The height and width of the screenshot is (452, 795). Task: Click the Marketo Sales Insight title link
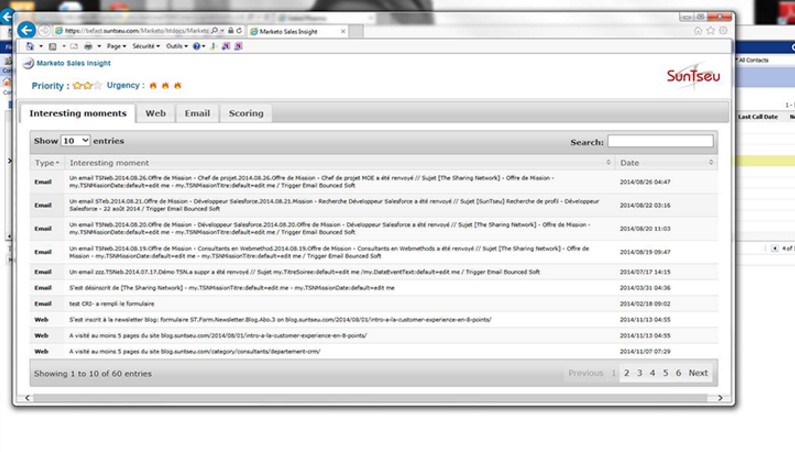point(74,63)
